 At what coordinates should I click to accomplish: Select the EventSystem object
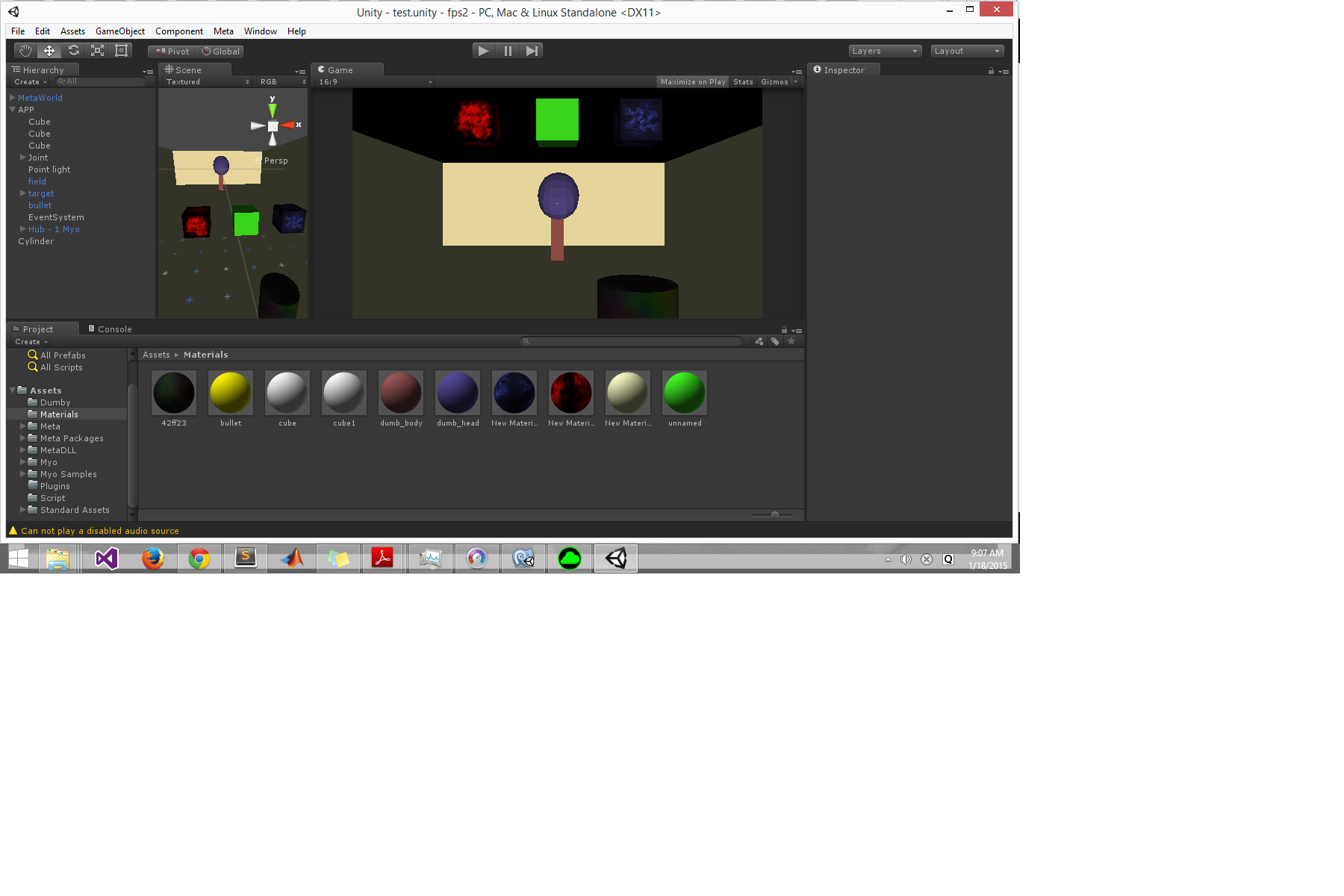[56, 217]
